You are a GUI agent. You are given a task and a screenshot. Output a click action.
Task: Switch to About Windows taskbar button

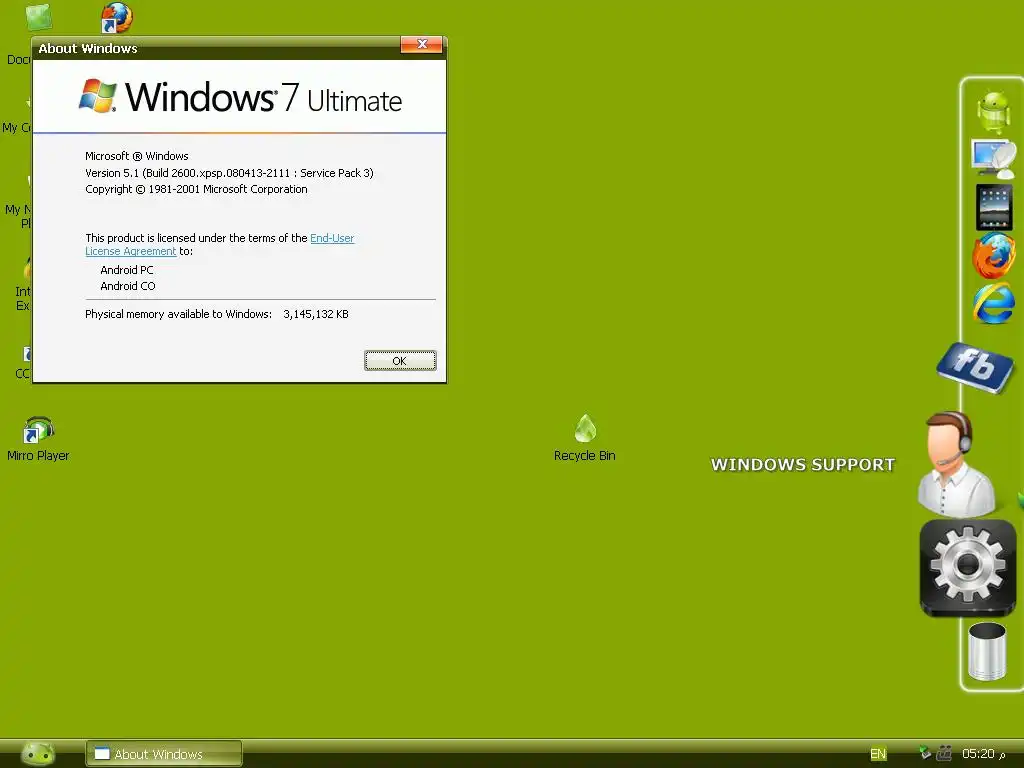pos(164,754)
